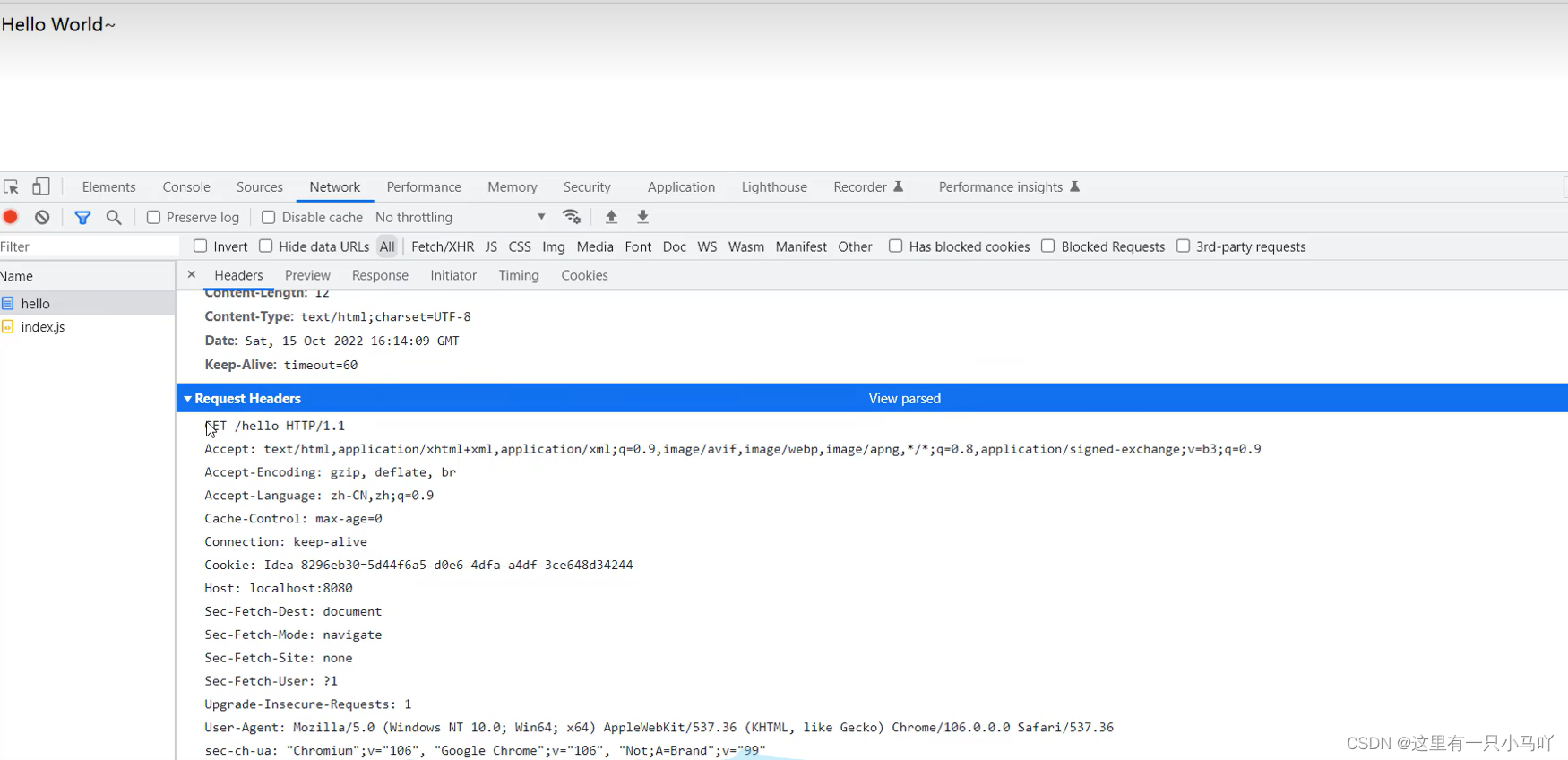This screenshot has width=1568, height=760.
Task: Filter requests by Media
Action: coord(595,246)
